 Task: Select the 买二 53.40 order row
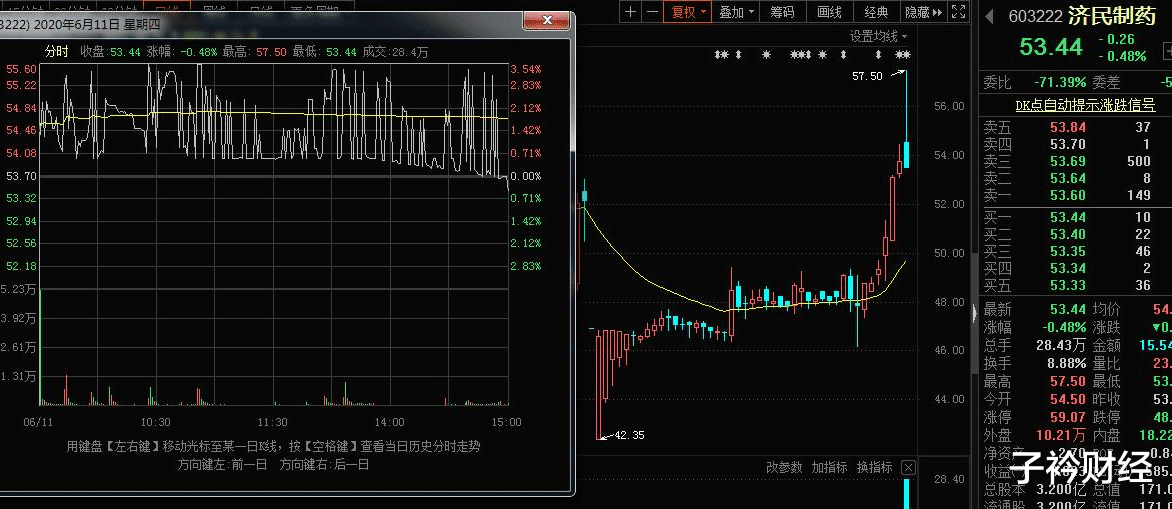click(x=1076, y=235)
